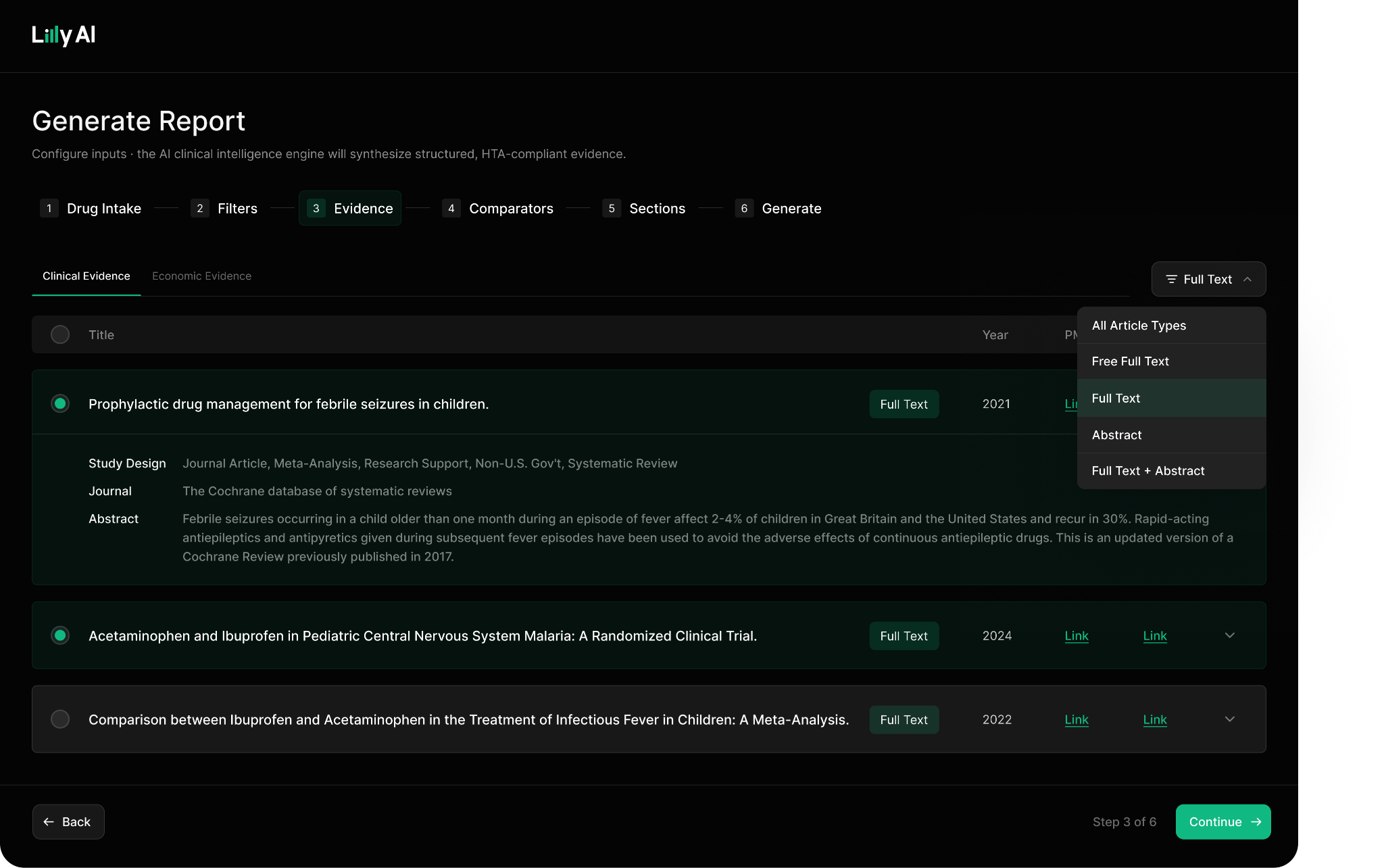
Task: Click the Title column header
Action: [101, 335]
